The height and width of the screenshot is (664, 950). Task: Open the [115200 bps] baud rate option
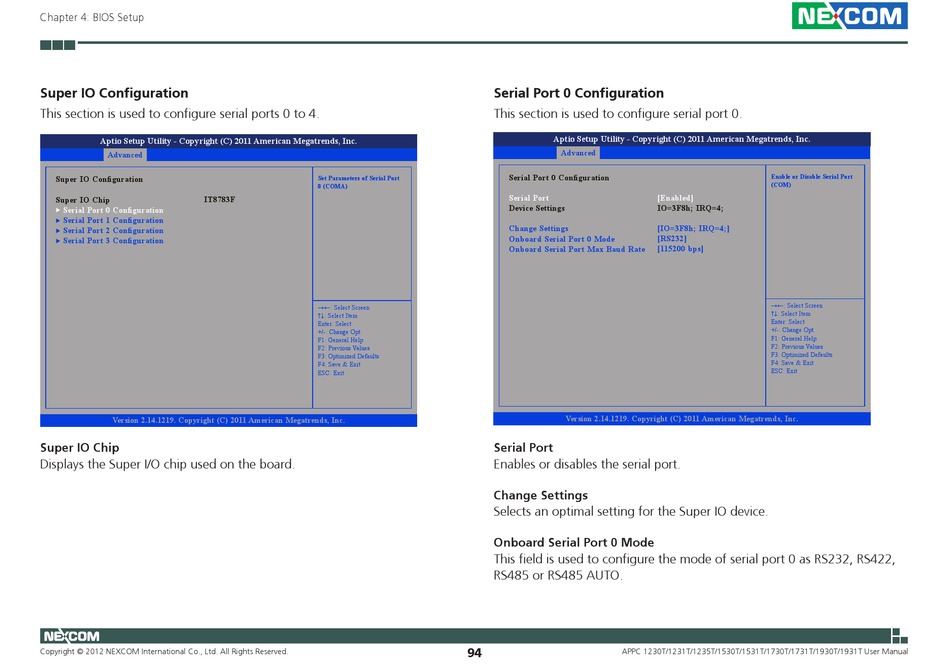[680, 249]
